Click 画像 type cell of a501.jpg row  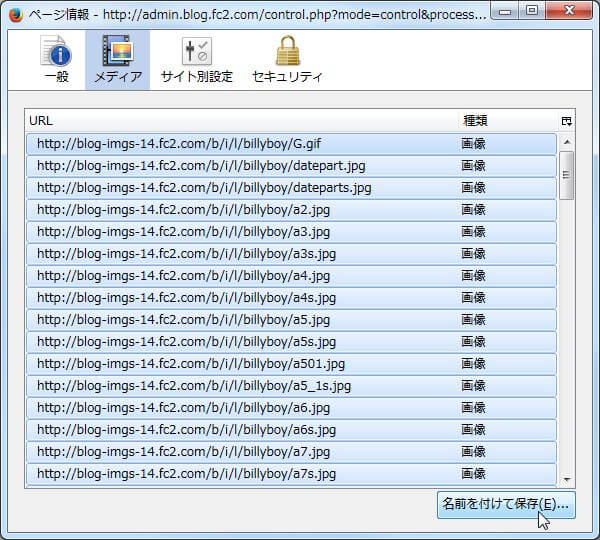tap(473, 364)
